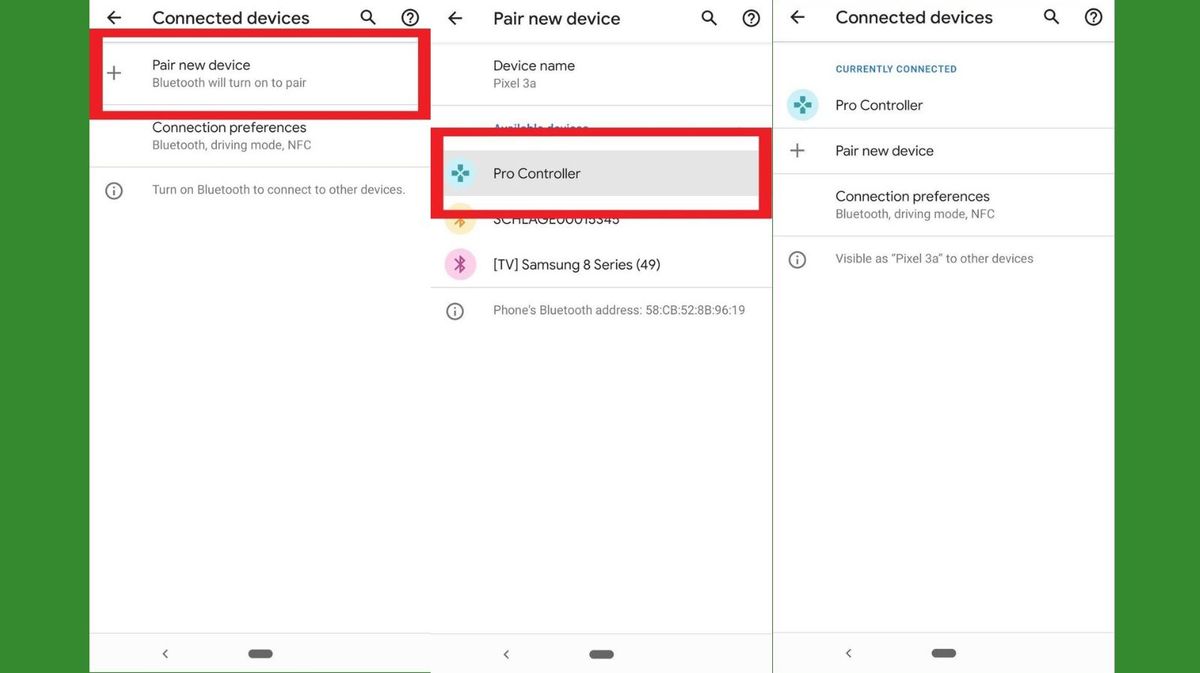
Task: Open Connection preferences in third screen
Action: click(x=943, y=205)
